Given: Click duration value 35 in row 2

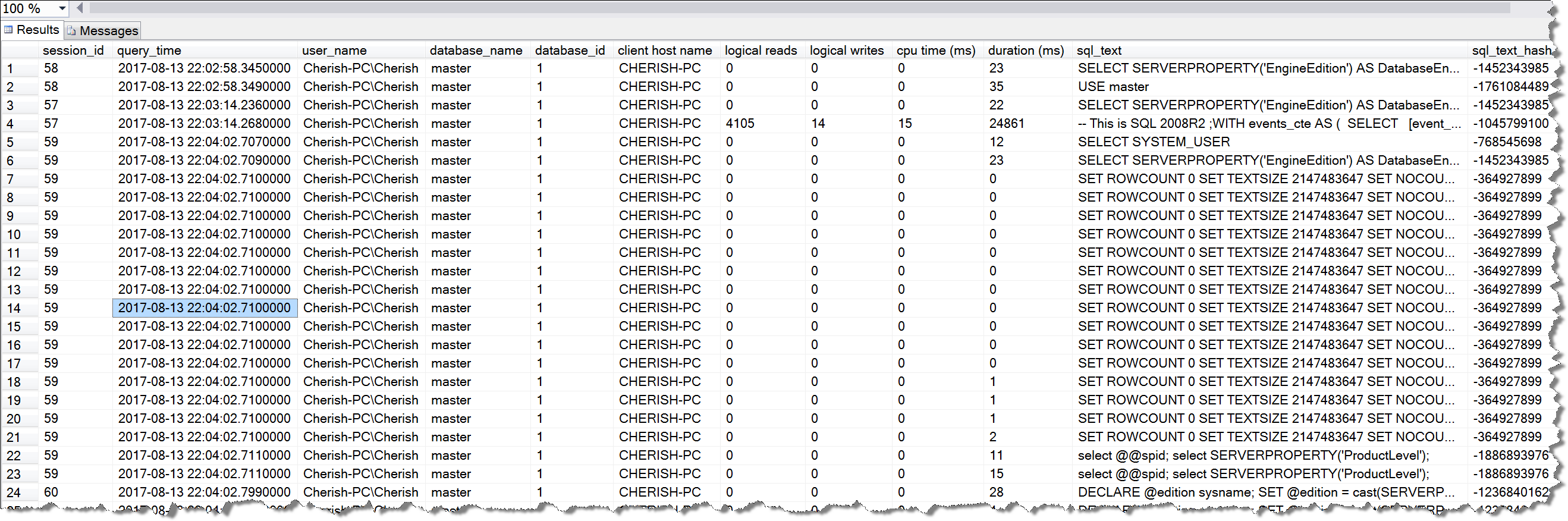Looking at the screenshot, I should pos(996,87).
